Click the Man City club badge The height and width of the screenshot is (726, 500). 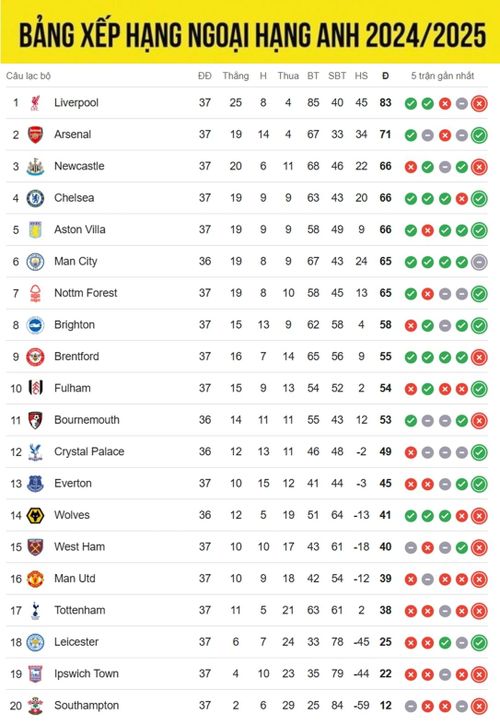pyautogui.click(x=35, y=262)
